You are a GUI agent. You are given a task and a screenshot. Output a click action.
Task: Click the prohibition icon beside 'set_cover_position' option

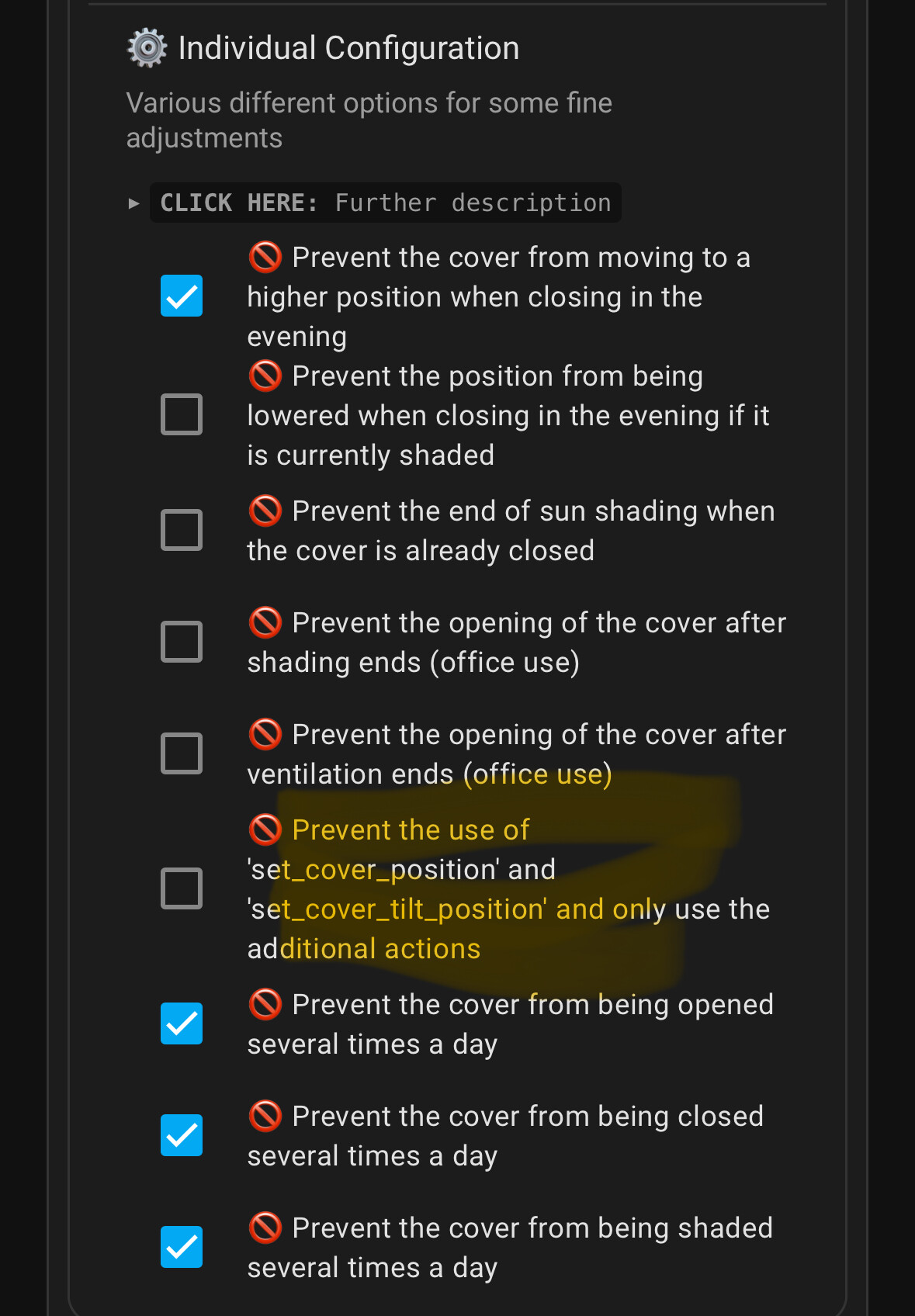[x=265, y=829]
